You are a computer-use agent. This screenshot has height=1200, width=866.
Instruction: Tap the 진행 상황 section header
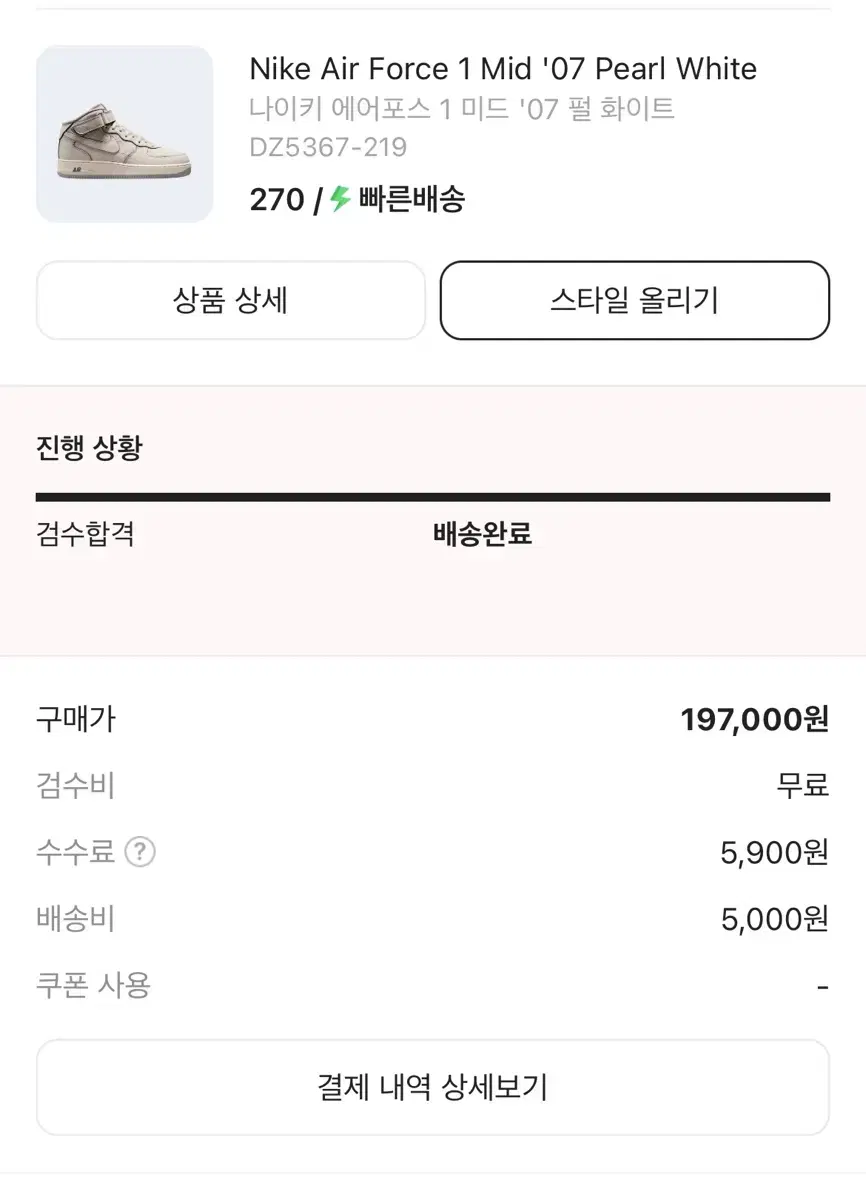(89, 448)
